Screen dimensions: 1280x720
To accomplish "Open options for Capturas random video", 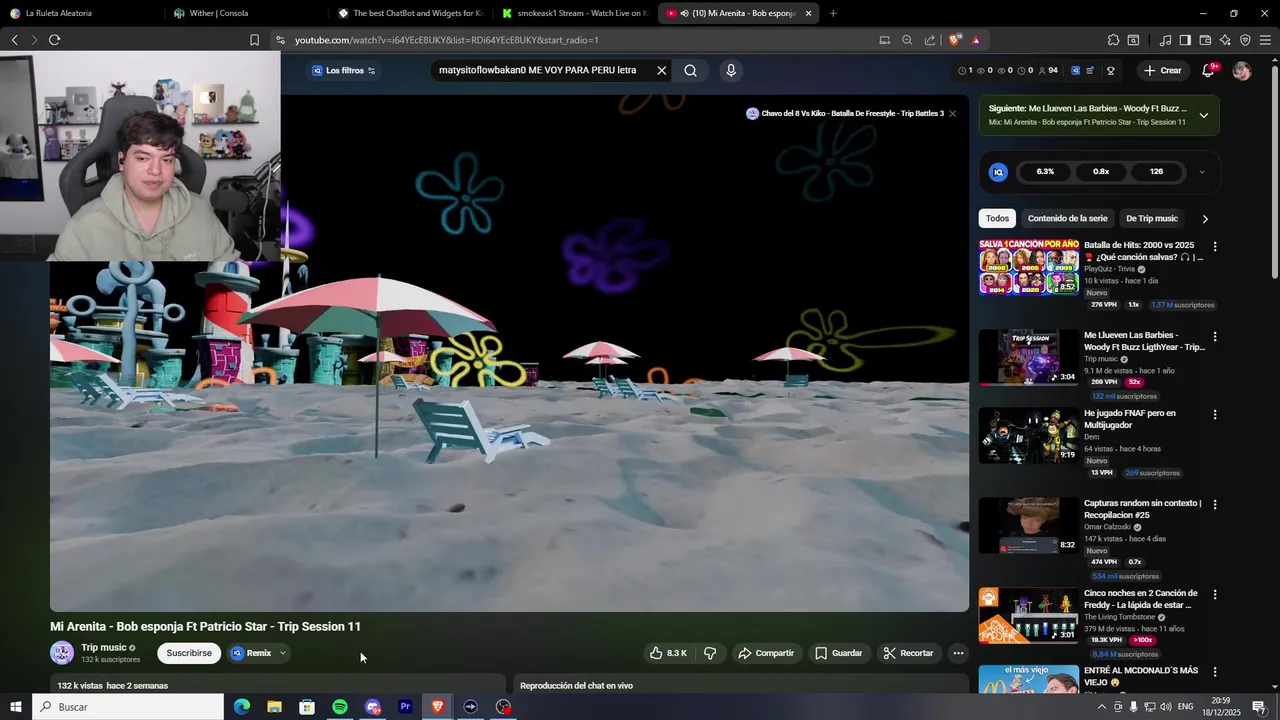I will 1215,504.
